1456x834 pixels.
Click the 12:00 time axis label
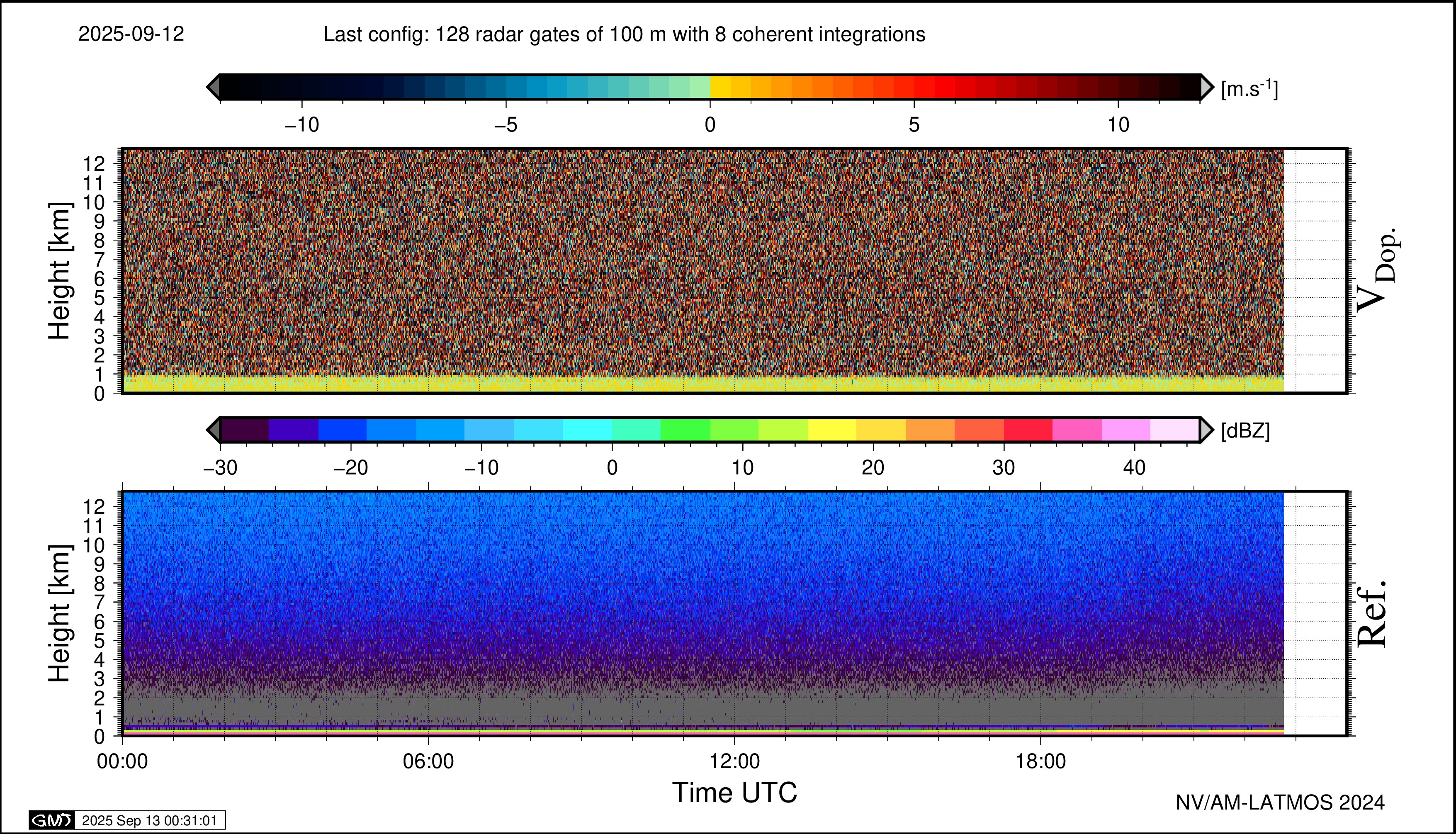(734, 761)
